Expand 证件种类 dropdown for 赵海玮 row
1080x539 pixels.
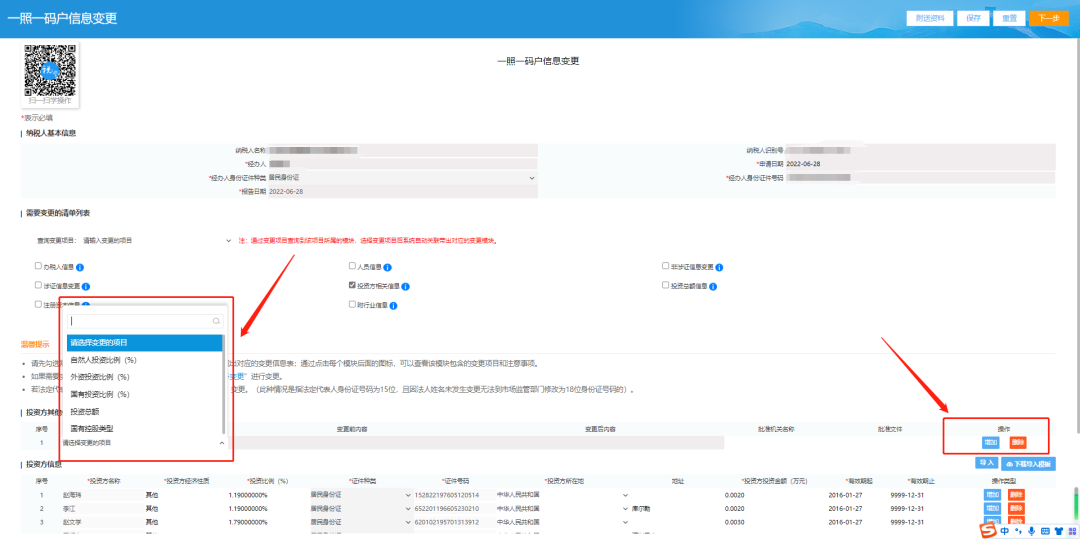pos(407,495)
